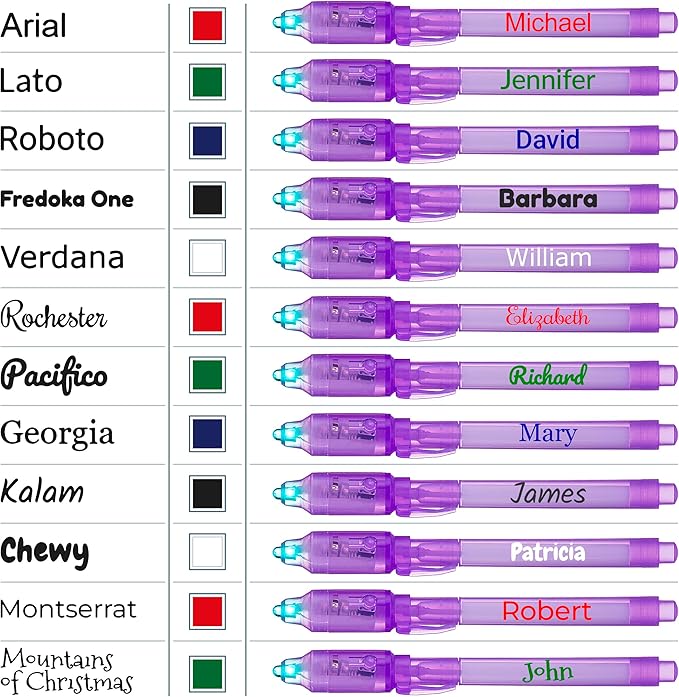This screenshot has height=697, width=679.
Task: Click the Montserrat font name
Action: pos(69,610)
